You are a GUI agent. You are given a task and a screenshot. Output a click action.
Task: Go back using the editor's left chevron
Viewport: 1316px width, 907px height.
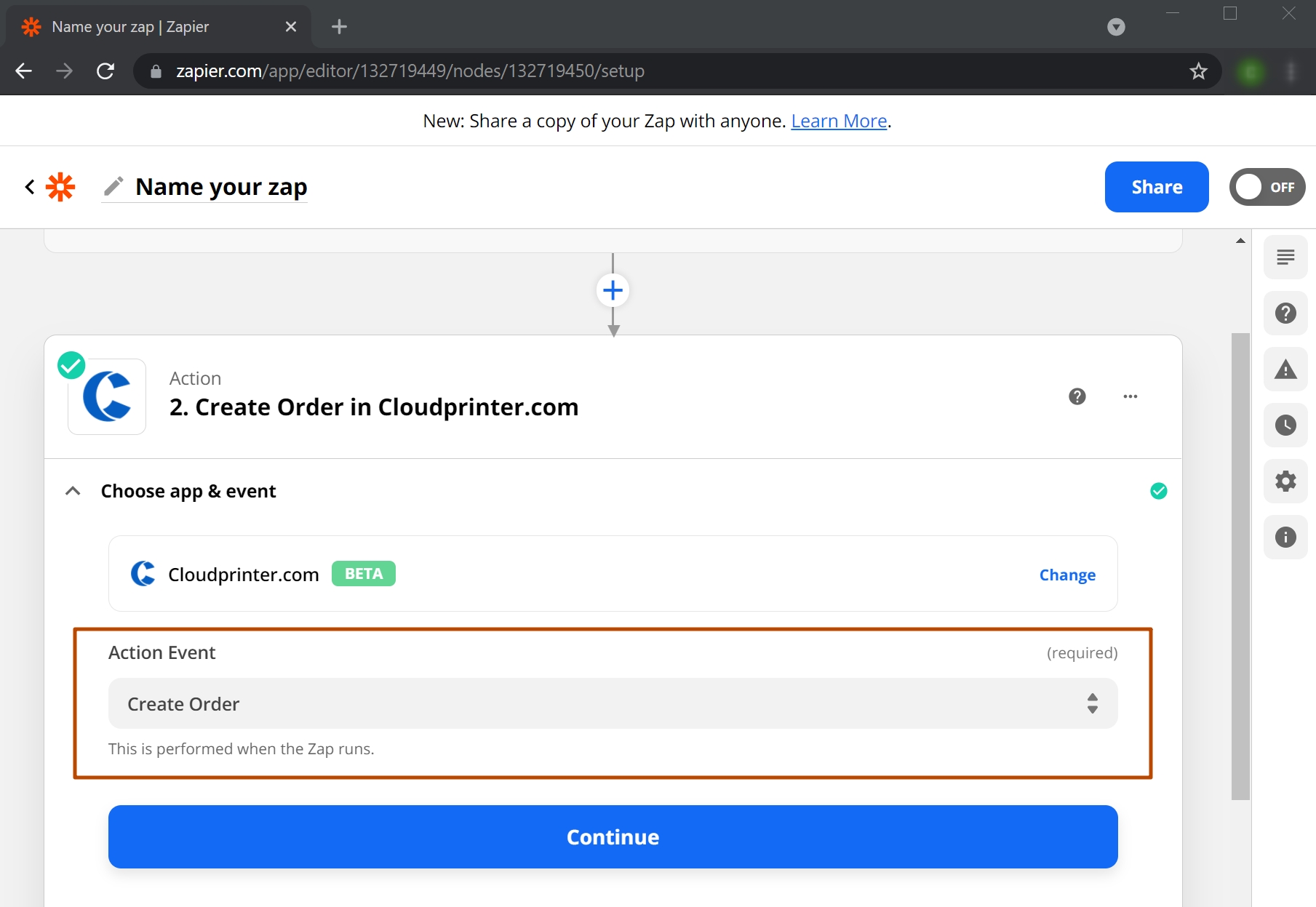(30, 187)
